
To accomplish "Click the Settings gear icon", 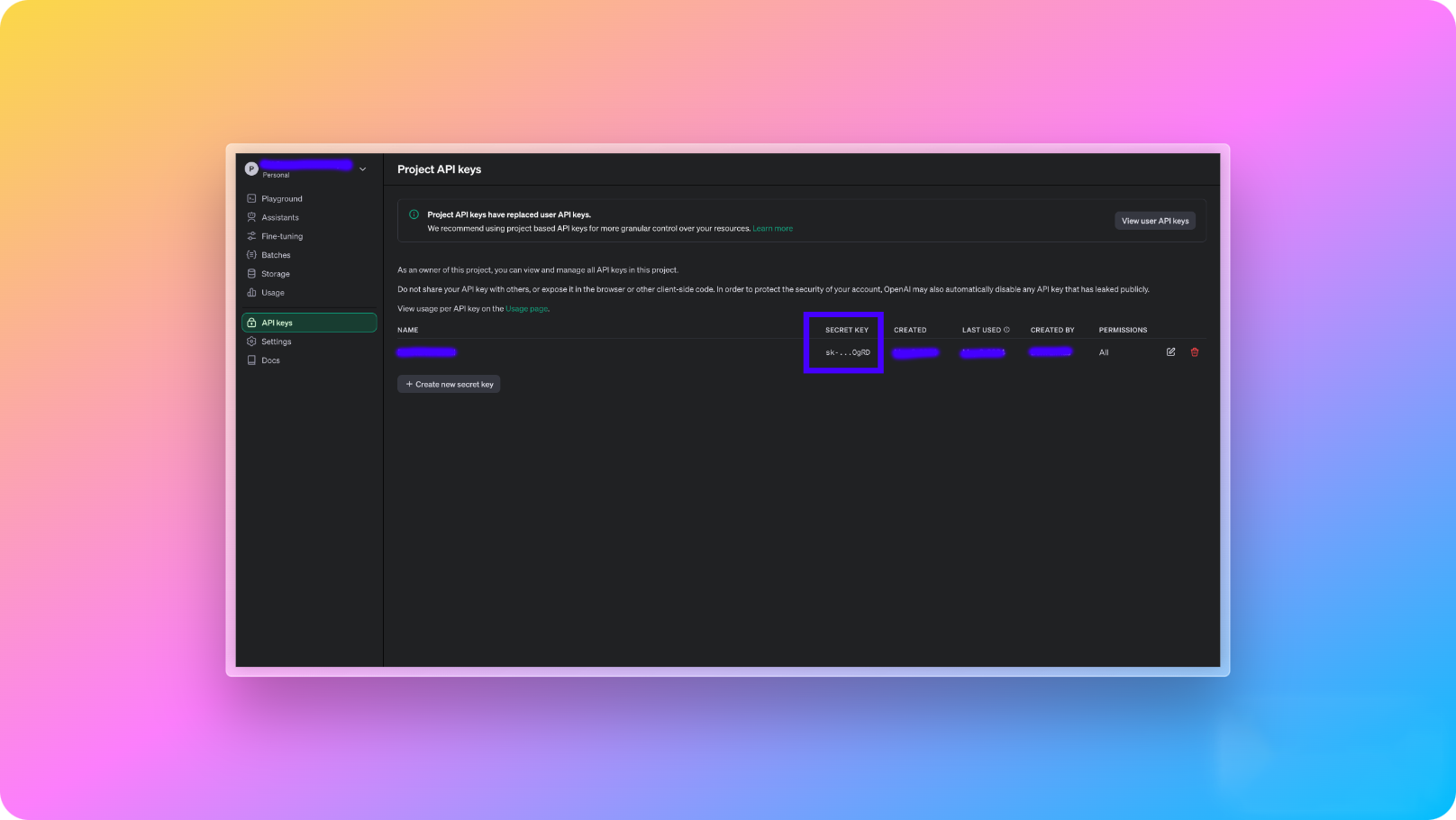I will click(251, 342).
